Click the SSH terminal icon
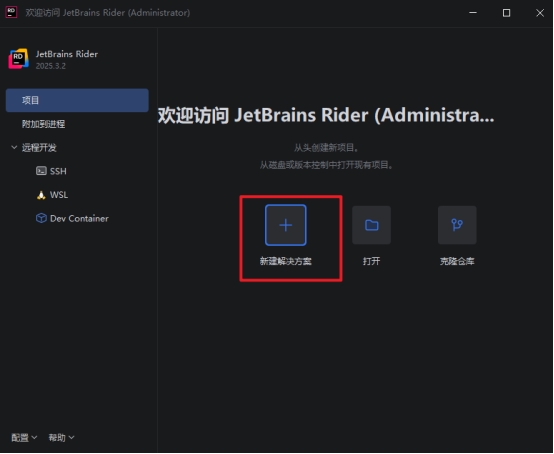The width and height of the screenshot is (554, 454). click(41, 171)
